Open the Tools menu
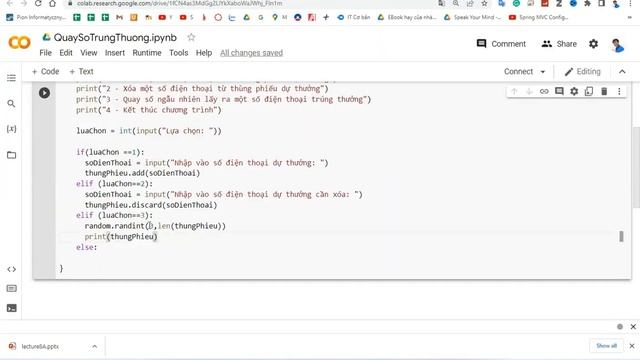This screenshot has width=640, height=360. [x=179, y=53]
